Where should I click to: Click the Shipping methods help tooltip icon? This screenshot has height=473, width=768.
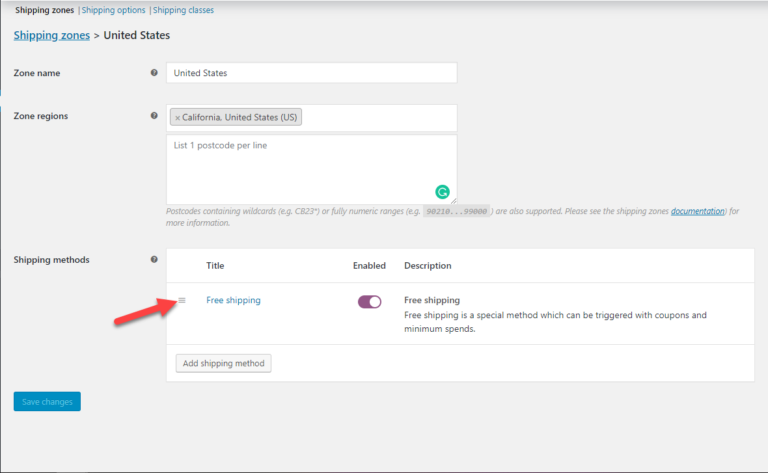tap(154, 260)
